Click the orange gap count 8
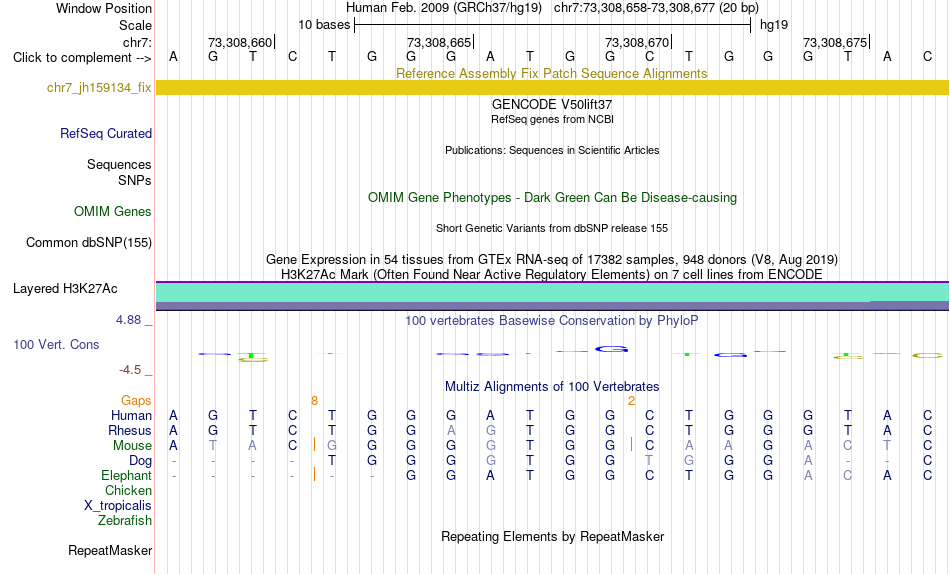Screen dimensions: 950x574 coord(314,401)
